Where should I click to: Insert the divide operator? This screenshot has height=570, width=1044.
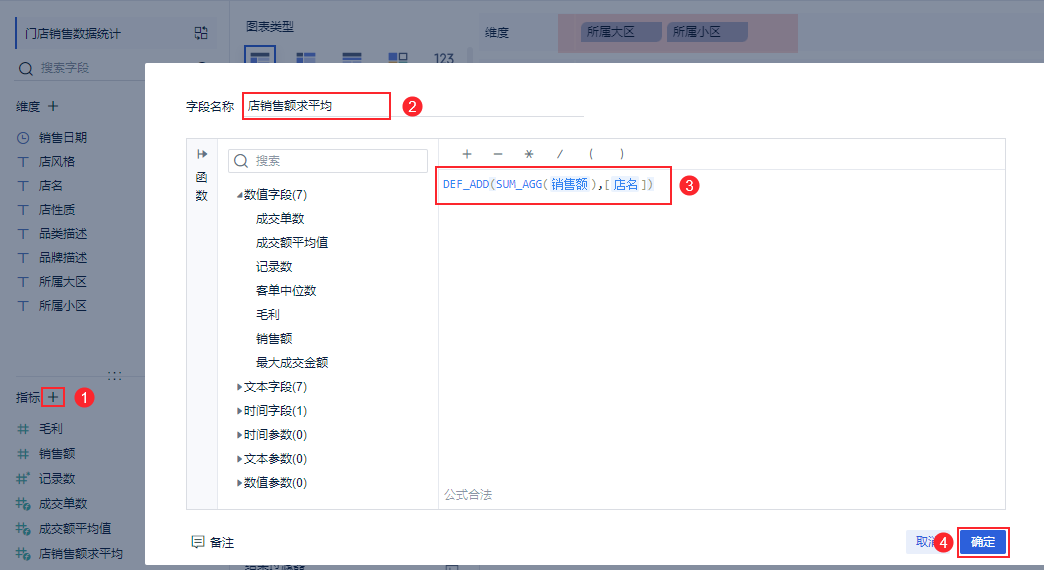559,154
